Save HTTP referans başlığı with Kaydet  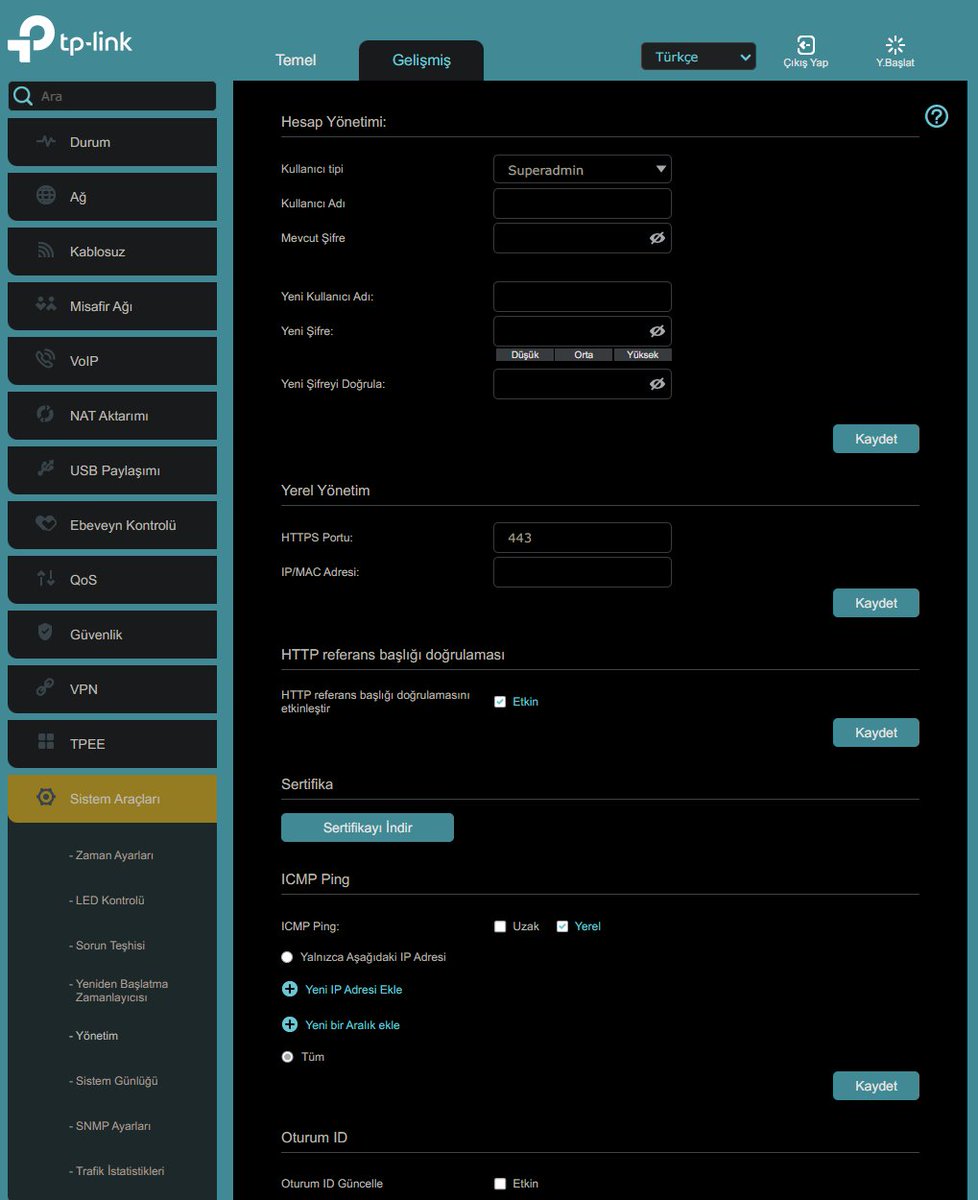point(876,733)
